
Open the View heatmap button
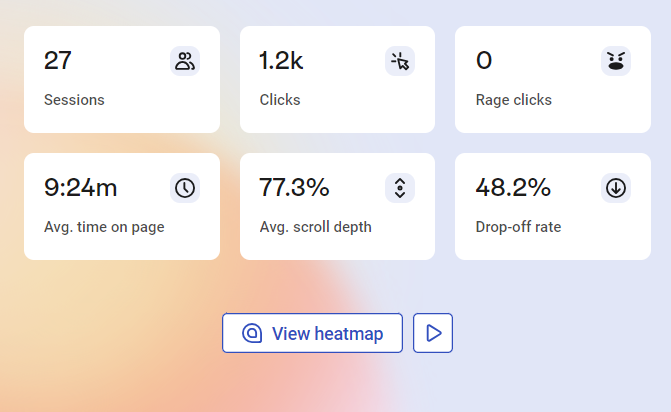312,333
